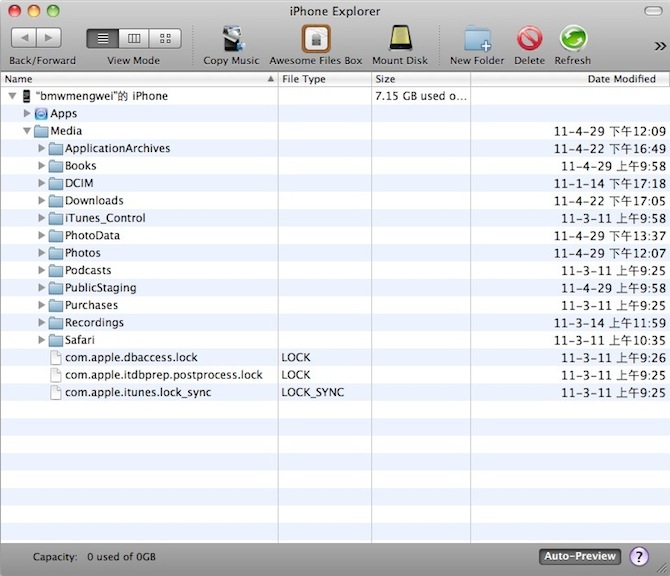Select the com.apple.dbaccess.lock file icon
This screenshot has height=576, width=670.
pos(56,357)
